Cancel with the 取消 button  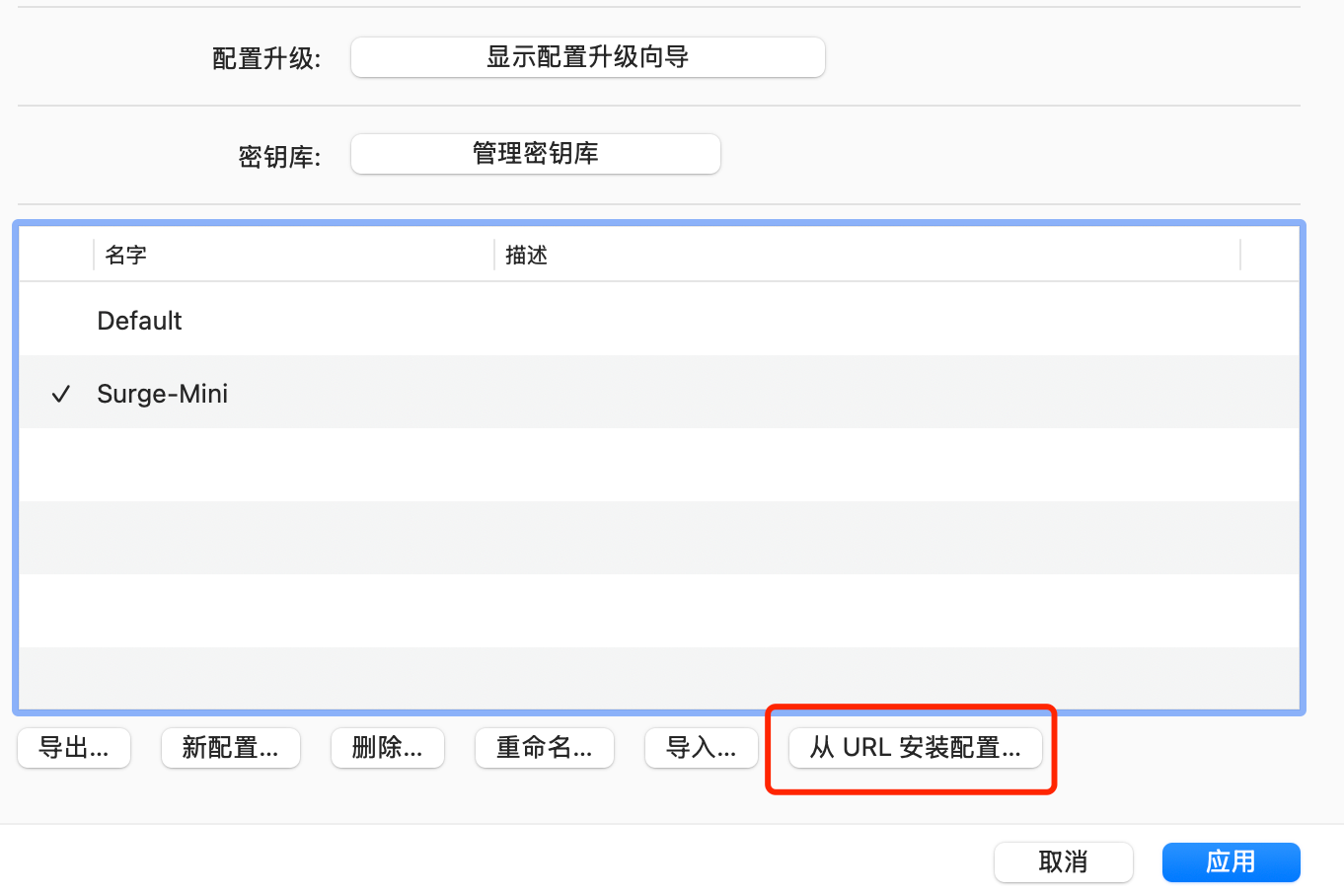pos(1063,862)
